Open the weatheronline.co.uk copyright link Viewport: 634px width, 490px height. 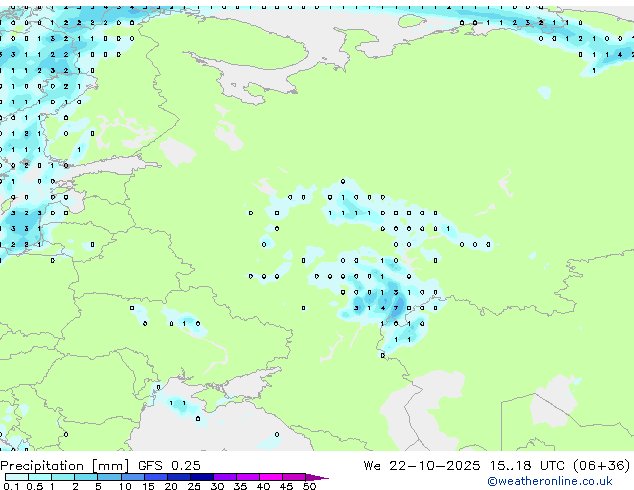click(x=550, y=481)
